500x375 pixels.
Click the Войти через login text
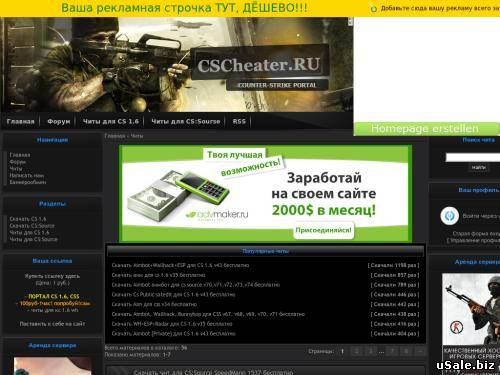pyautogui.click(x=481, y=216)
